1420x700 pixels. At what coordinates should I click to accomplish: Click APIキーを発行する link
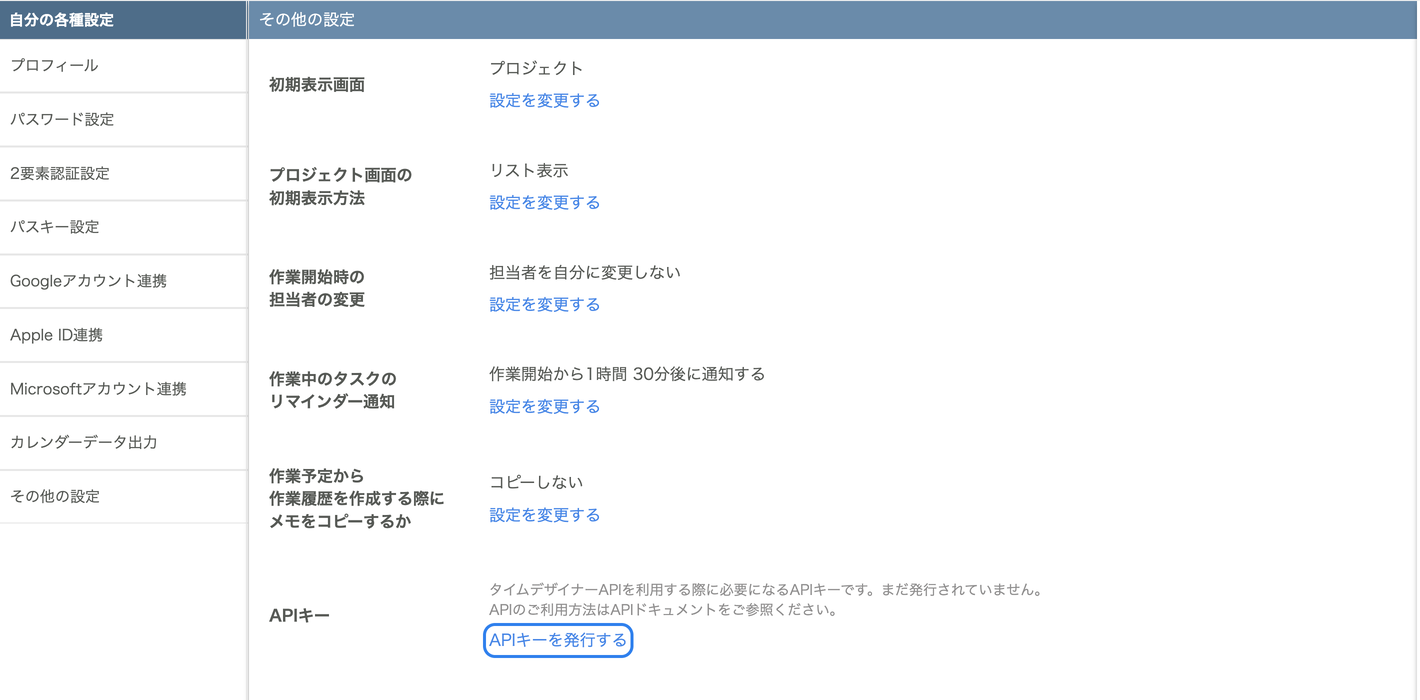558,641
